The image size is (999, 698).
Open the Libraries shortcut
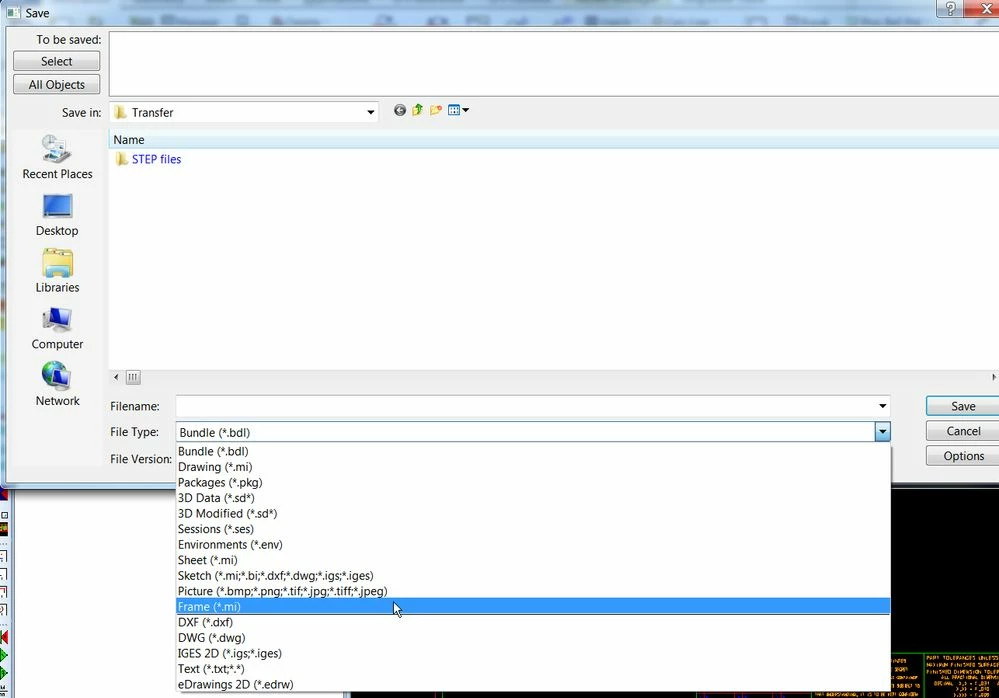[57, 271]
